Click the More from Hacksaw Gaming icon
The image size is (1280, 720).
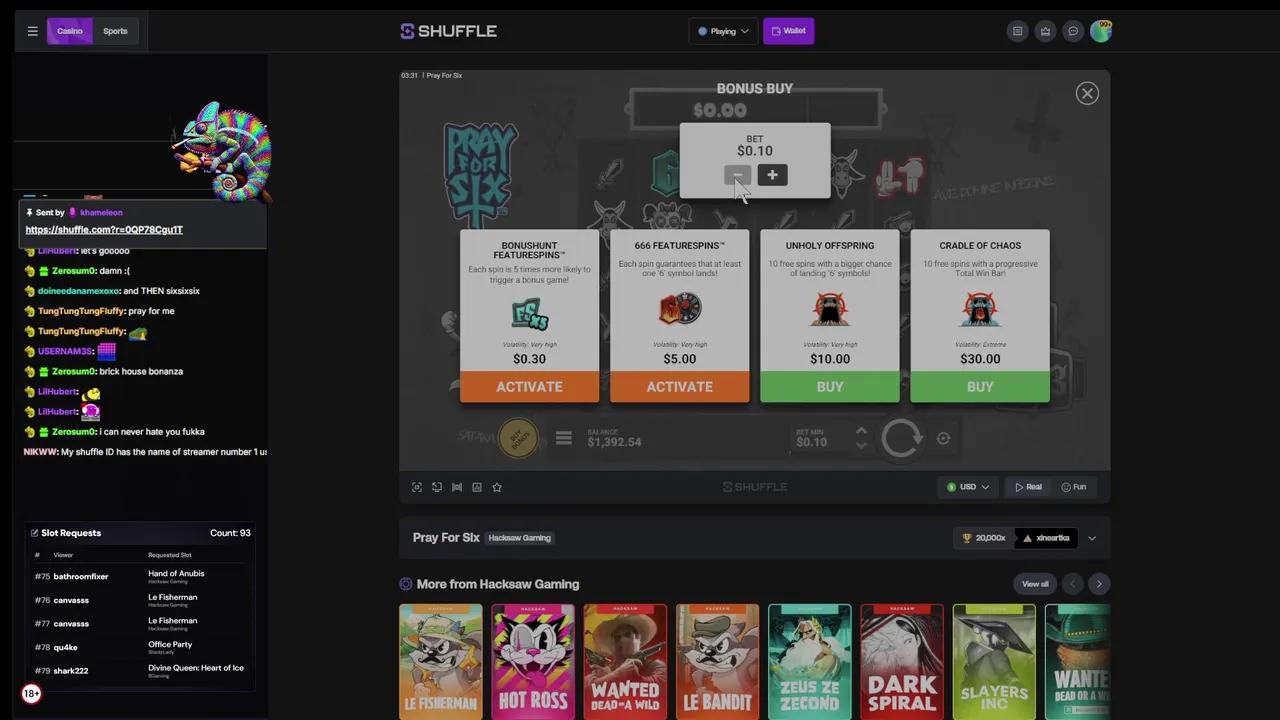[406, 584]
